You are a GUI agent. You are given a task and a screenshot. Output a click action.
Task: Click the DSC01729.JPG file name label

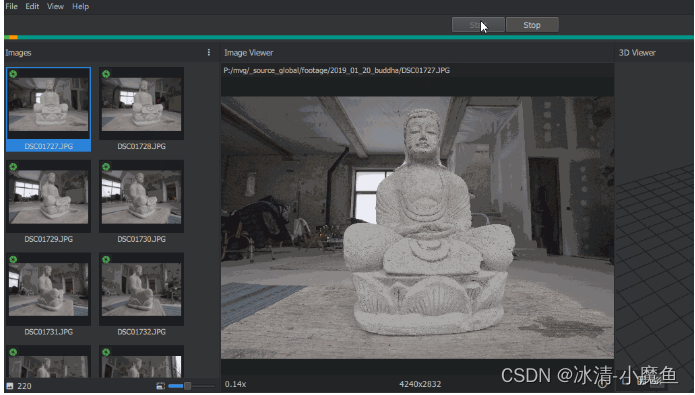pyautogui.click(x=48, y=239)
